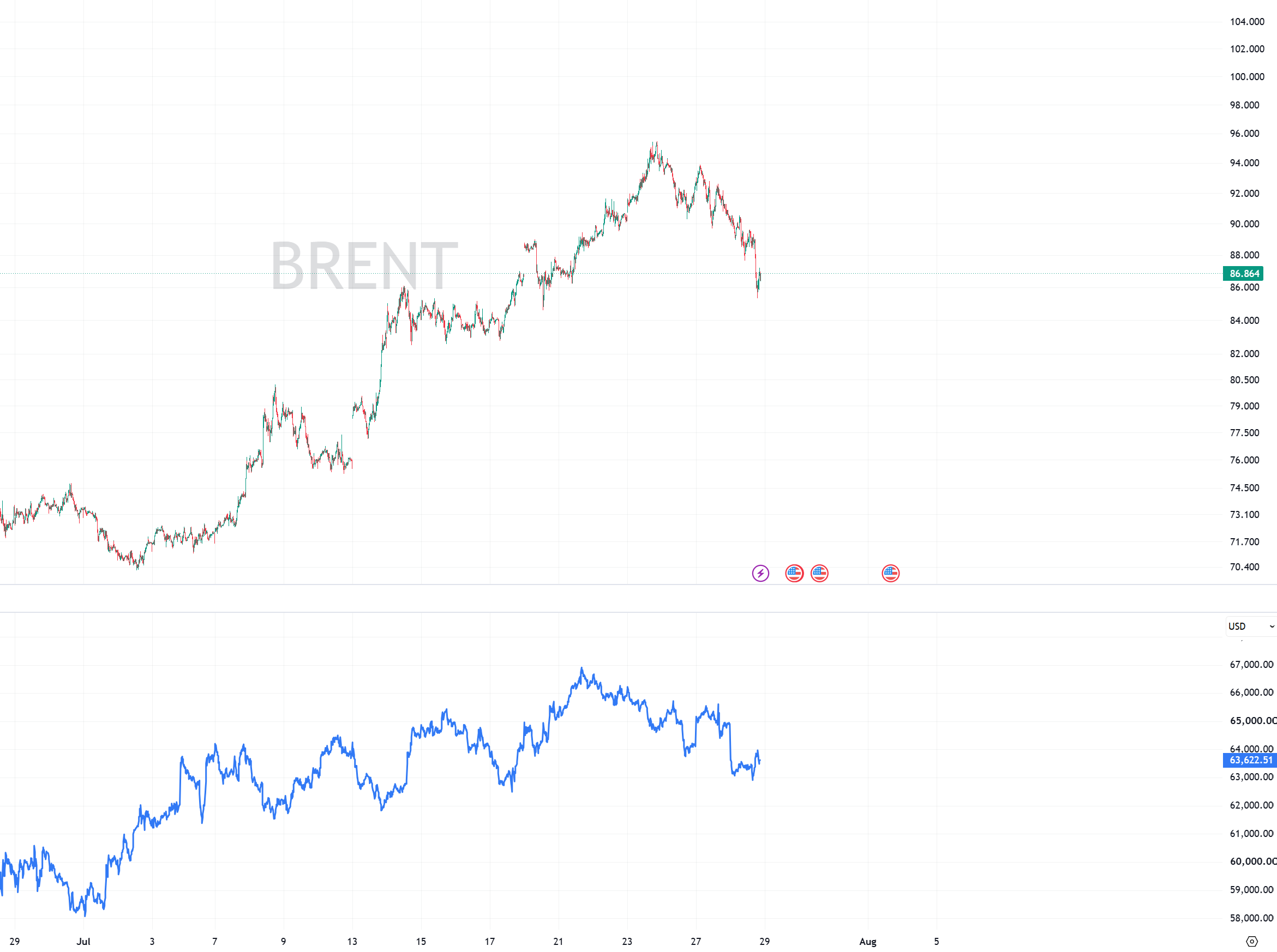Image resolution: width=1277 pixels, height=952 pixels.
Task: Select date 27 on the time axis
Action: [696, 942]
